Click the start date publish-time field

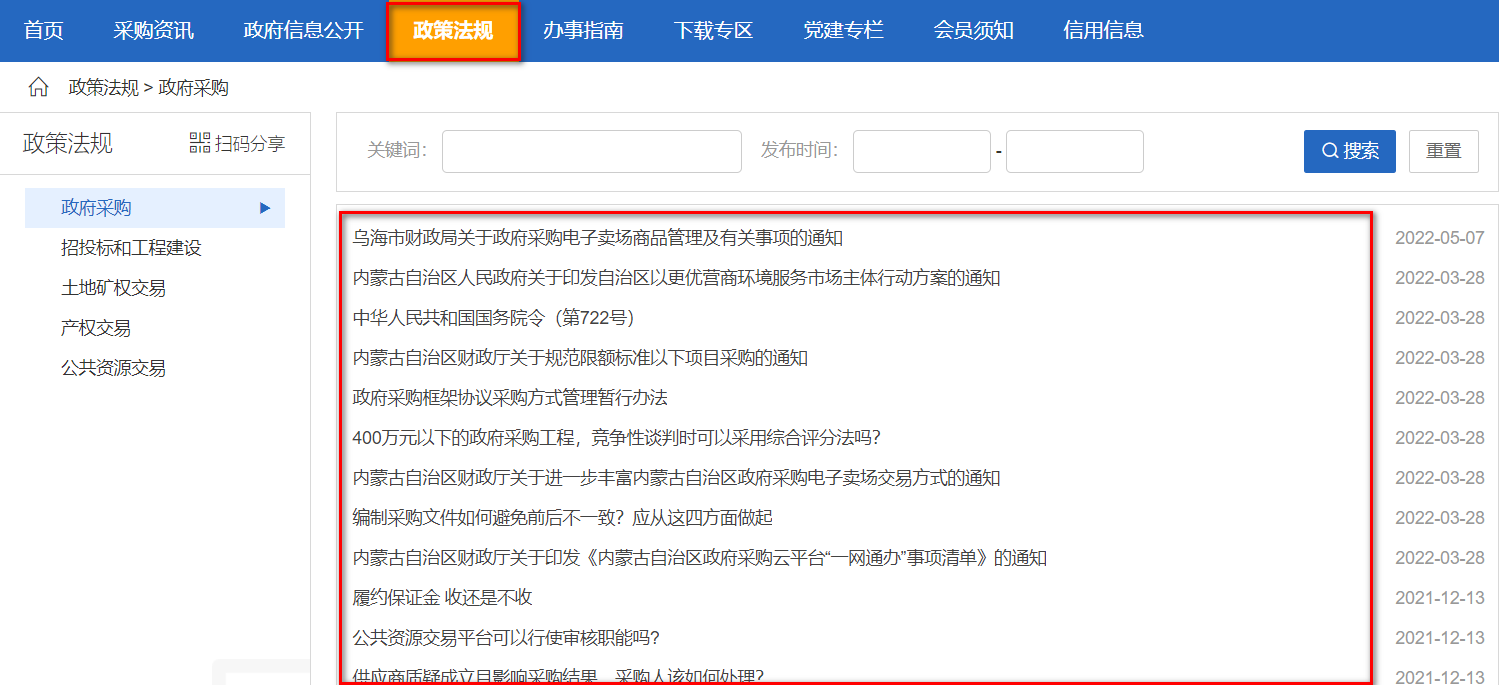[921, 151]
